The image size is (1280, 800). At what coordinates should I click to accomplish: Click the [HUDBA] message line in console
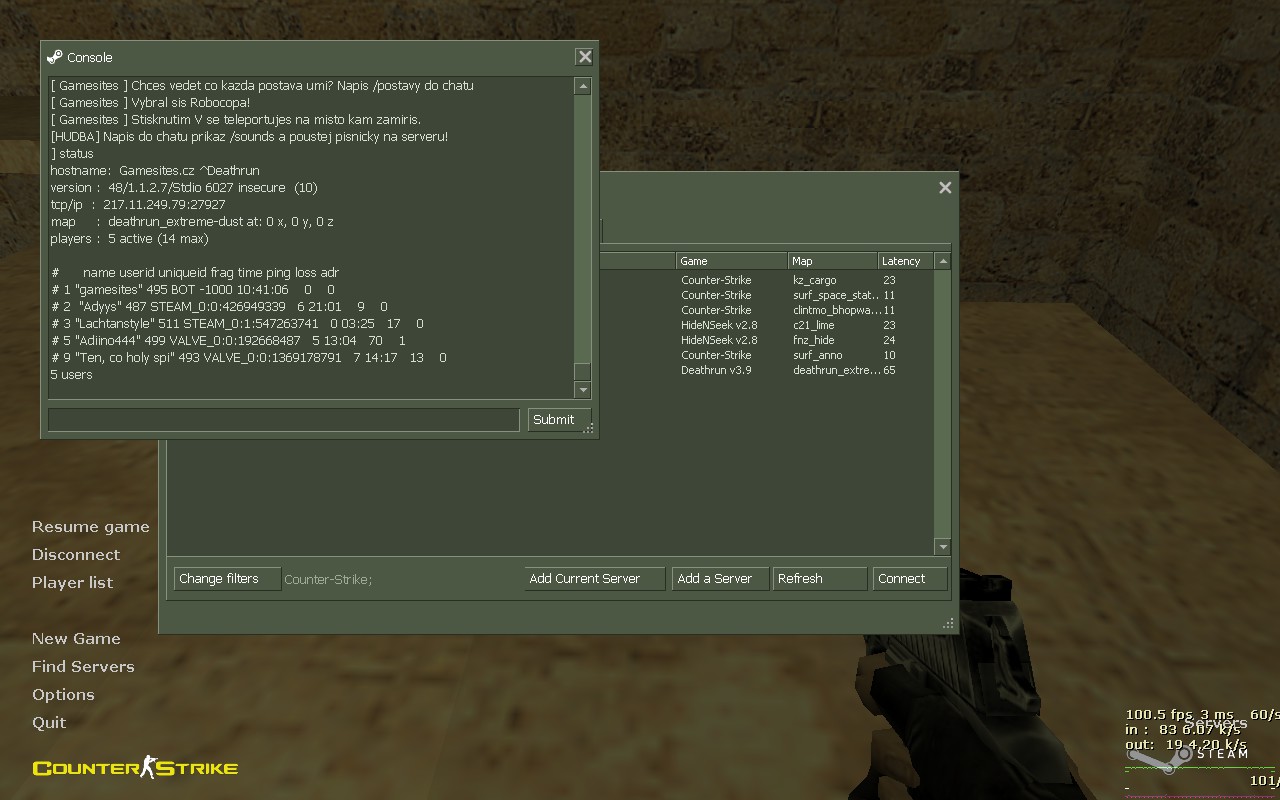pos(249,137)
